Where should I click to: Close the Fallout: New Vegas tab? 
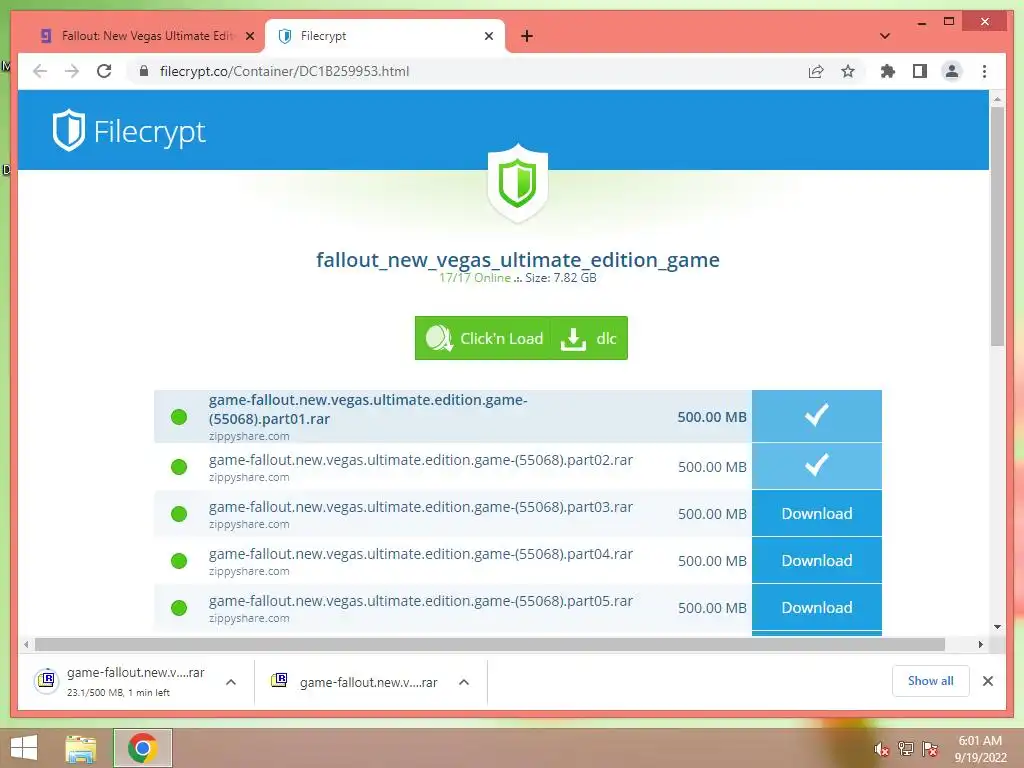(249, 36)
